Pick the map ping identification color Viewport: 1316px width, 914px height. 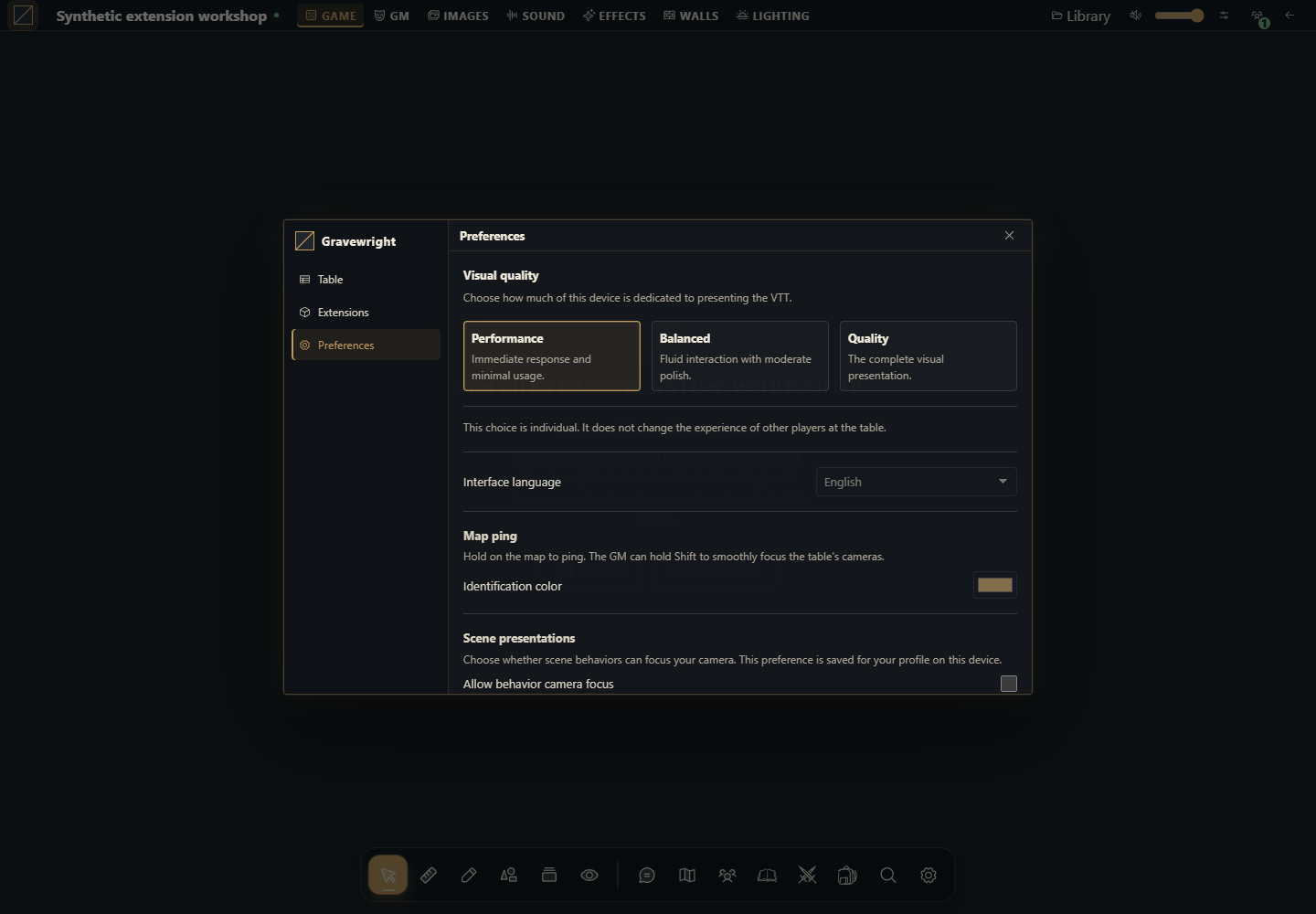pyautogui.click(x=995, y=585)
